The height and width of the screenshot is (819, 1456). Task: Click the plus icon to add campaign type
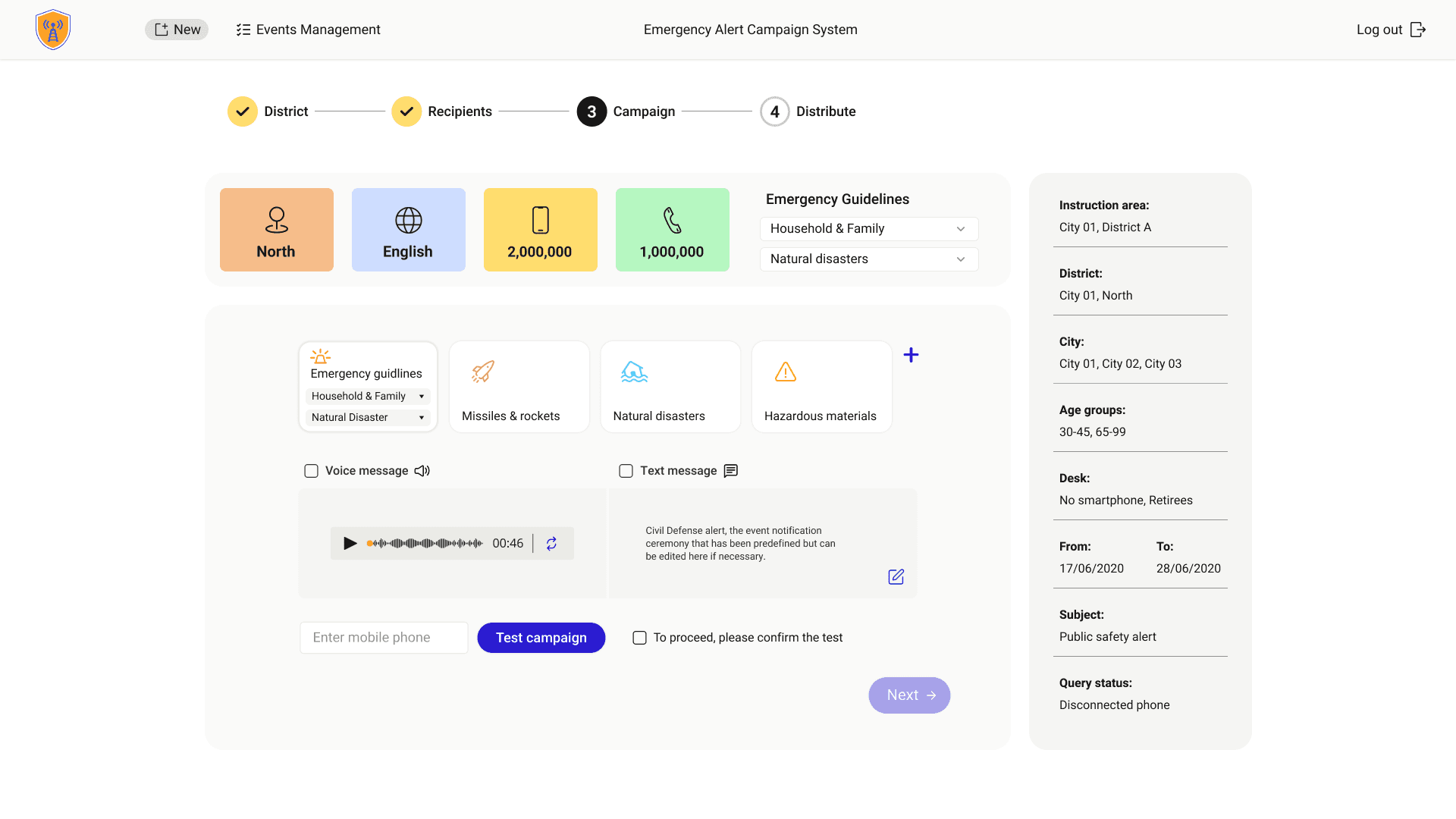click(x=911, y=354)
